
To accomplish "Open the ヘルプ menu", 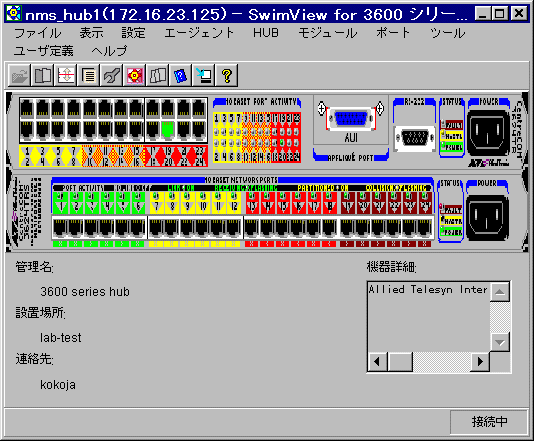I will pyautogui.click(x=109, y=51).
